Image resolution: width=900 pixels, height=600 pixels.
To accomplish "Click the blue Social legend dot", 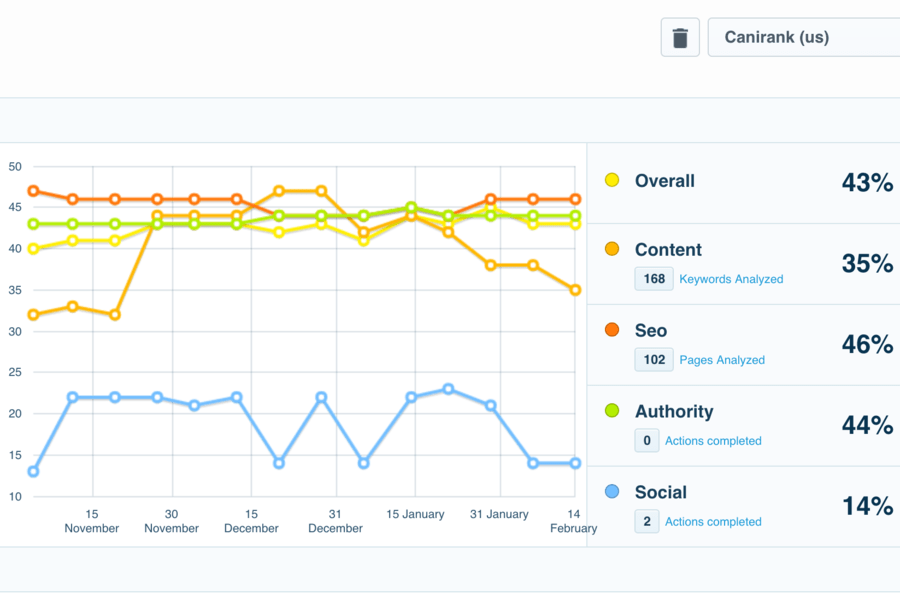I will pos(612,491).
